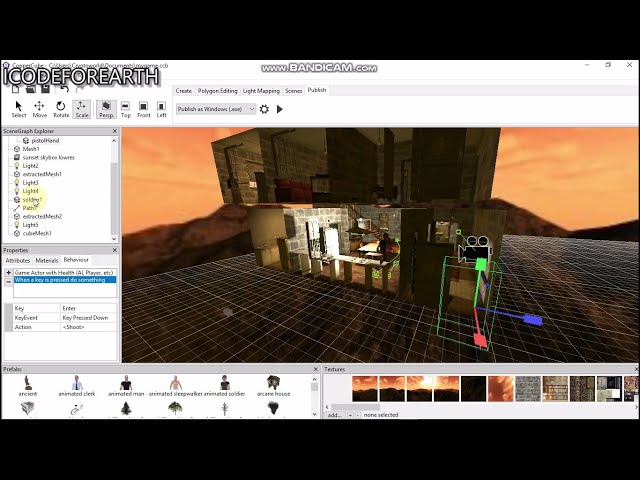Open the Polygon Editing tab

217,91
